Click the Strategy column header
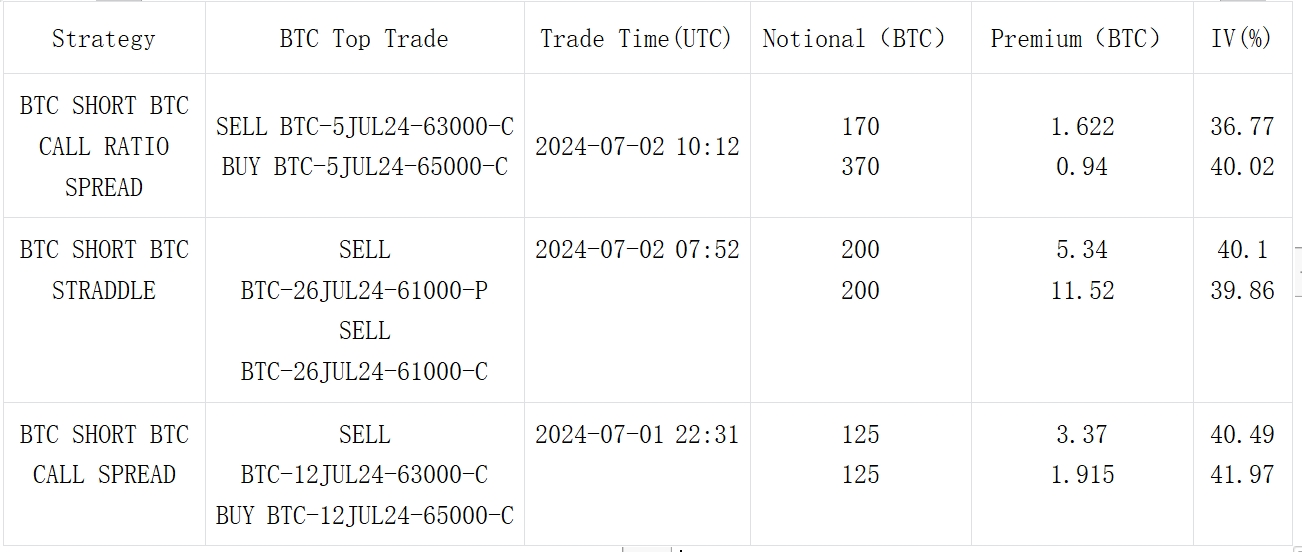This screenshot has height=552, width=1302. pyautogui.click(x=104, y=39)
